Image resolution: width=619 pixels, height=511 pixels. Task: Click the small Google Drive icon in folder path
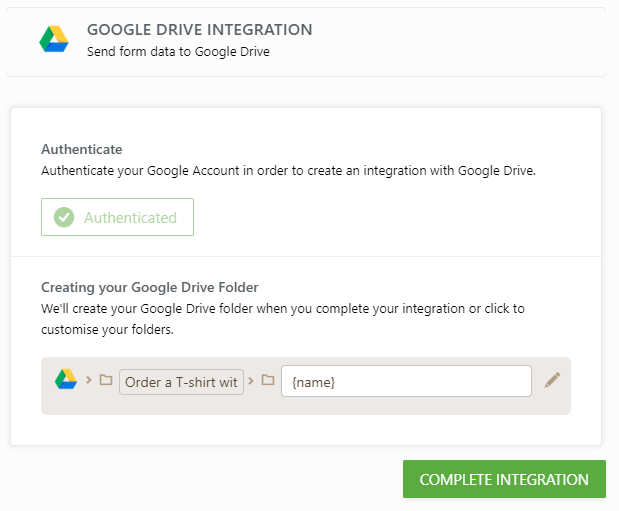[x=66, y=380]
